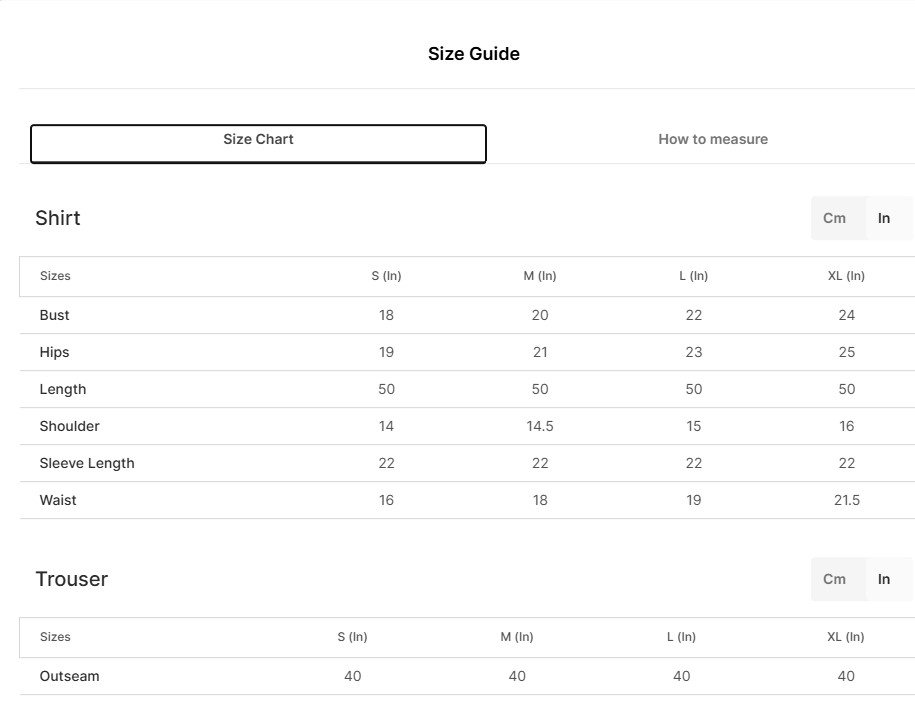
Task: Select the 21.5 Waist value cell
Action: pos(846,500)
